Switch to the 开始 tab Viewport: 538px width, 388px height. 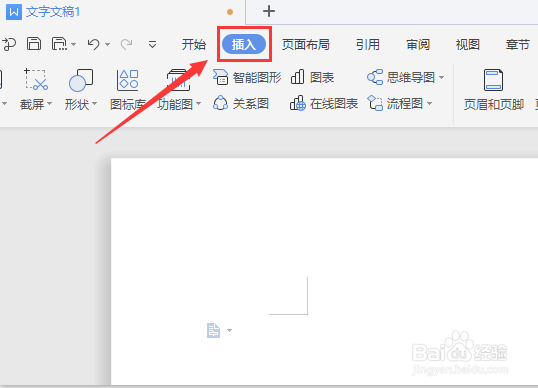pyautogui.click(x=194, y=44)
